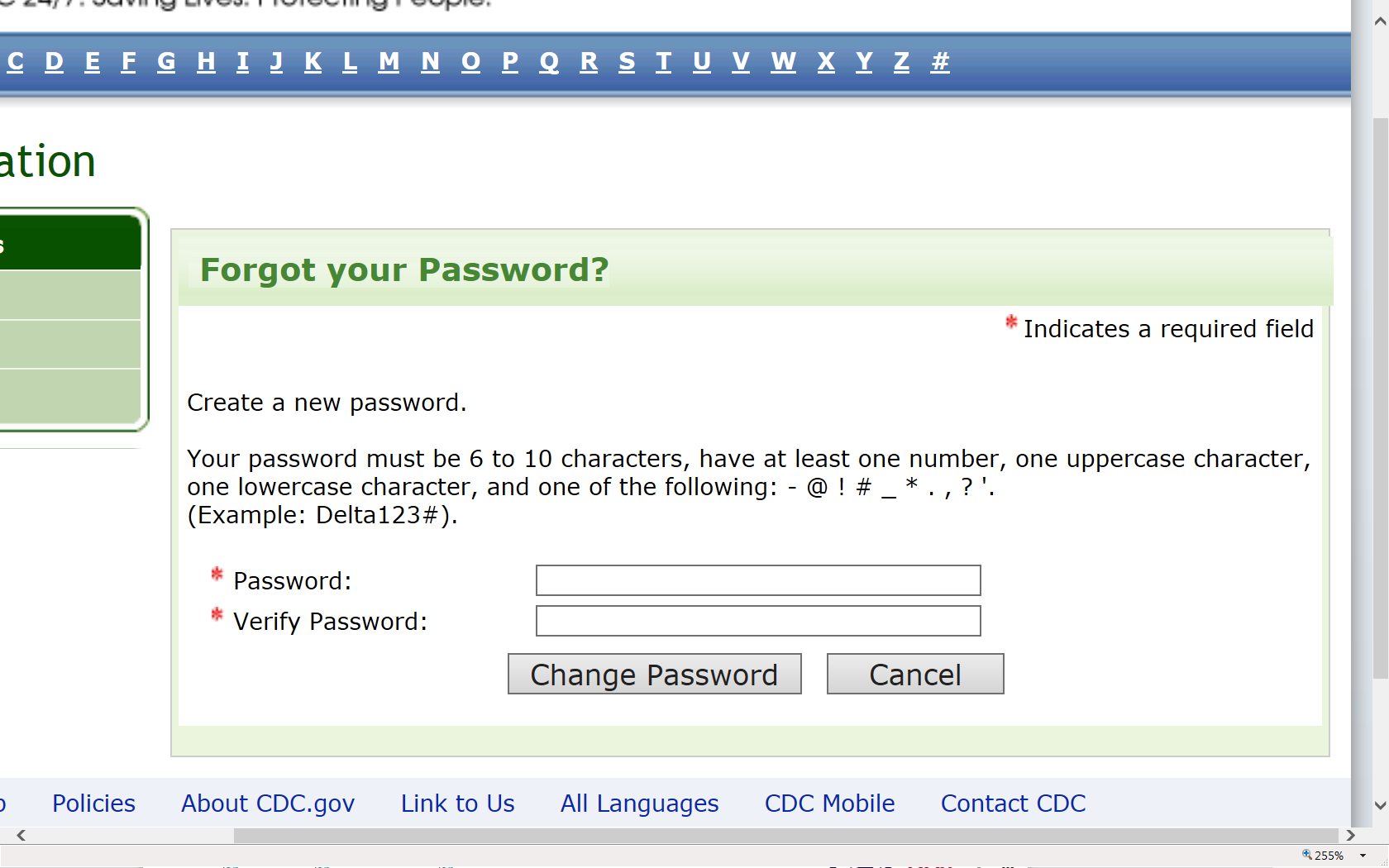
Task: Choose the # entry in A-Z index
Action: pos(940,62)
